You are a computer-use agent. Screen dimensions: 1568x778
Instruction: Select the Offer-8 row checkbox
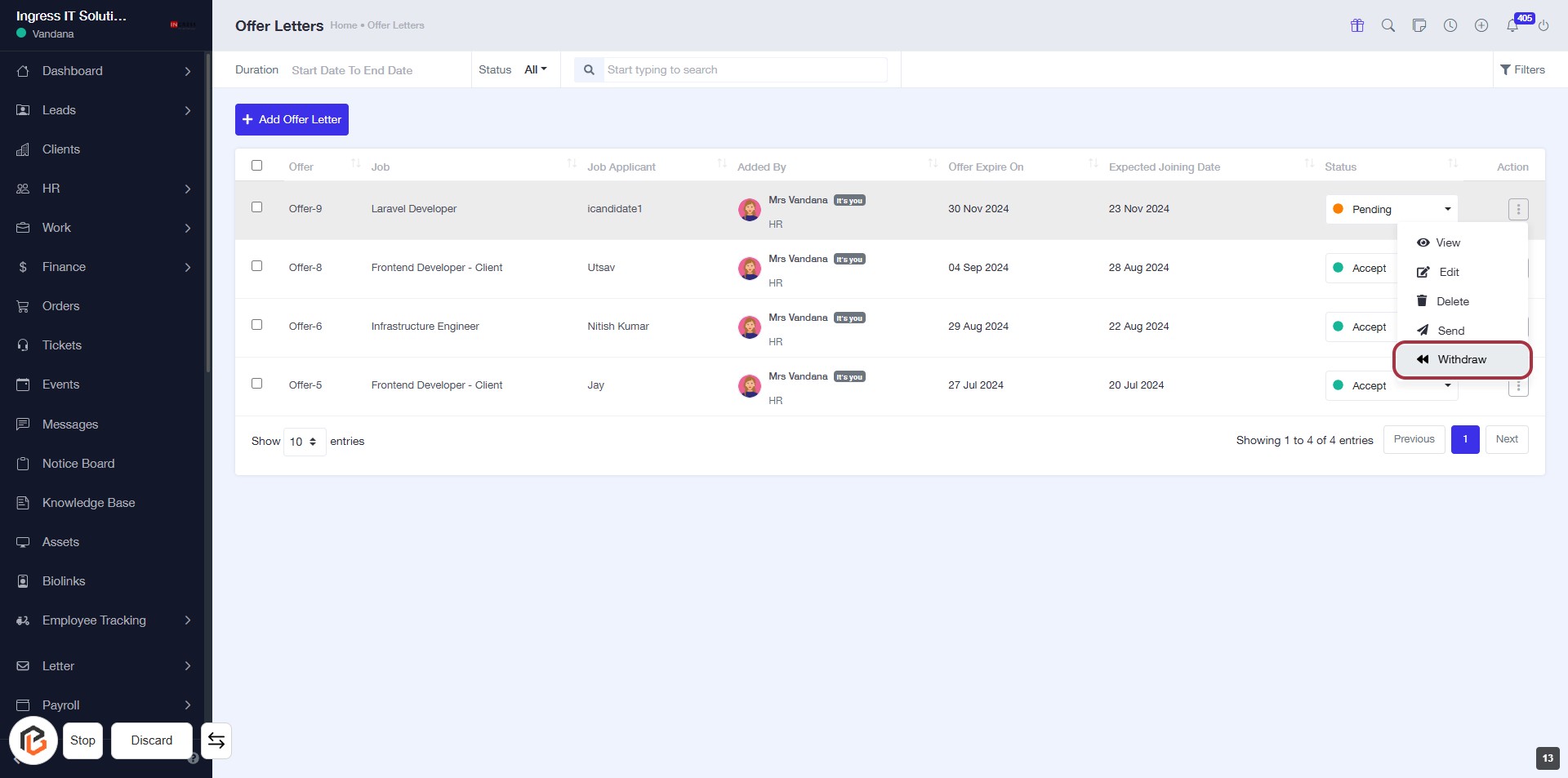click(256, 266)
